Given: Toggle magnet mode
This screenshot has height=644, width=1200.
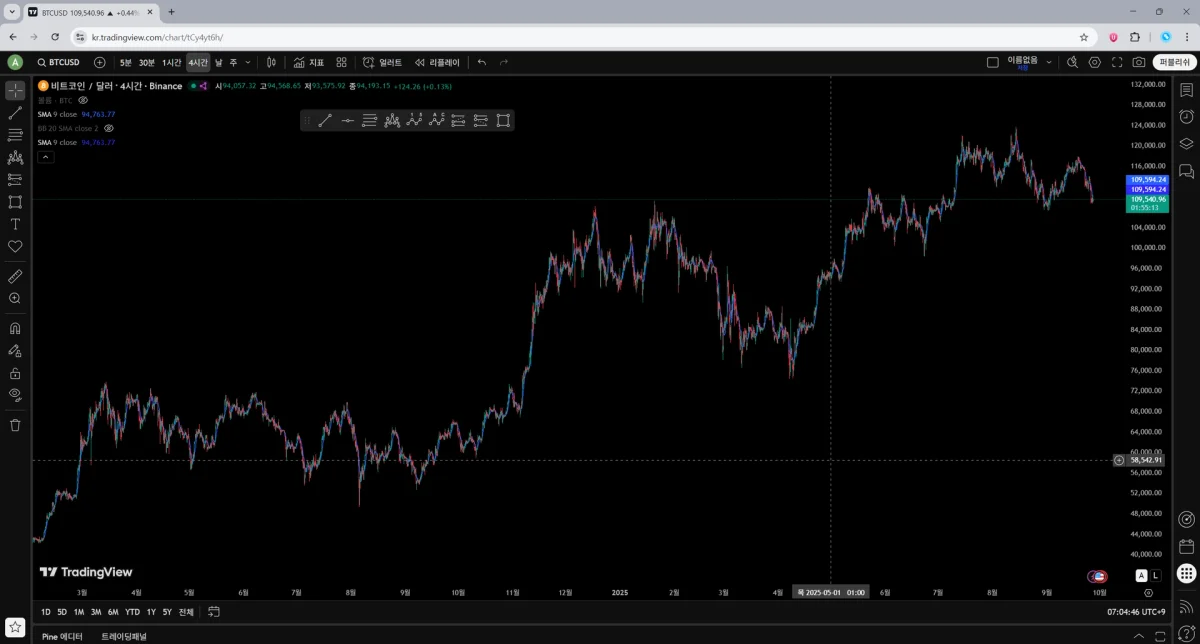Looking at the screenshot, I should point(15,328).
